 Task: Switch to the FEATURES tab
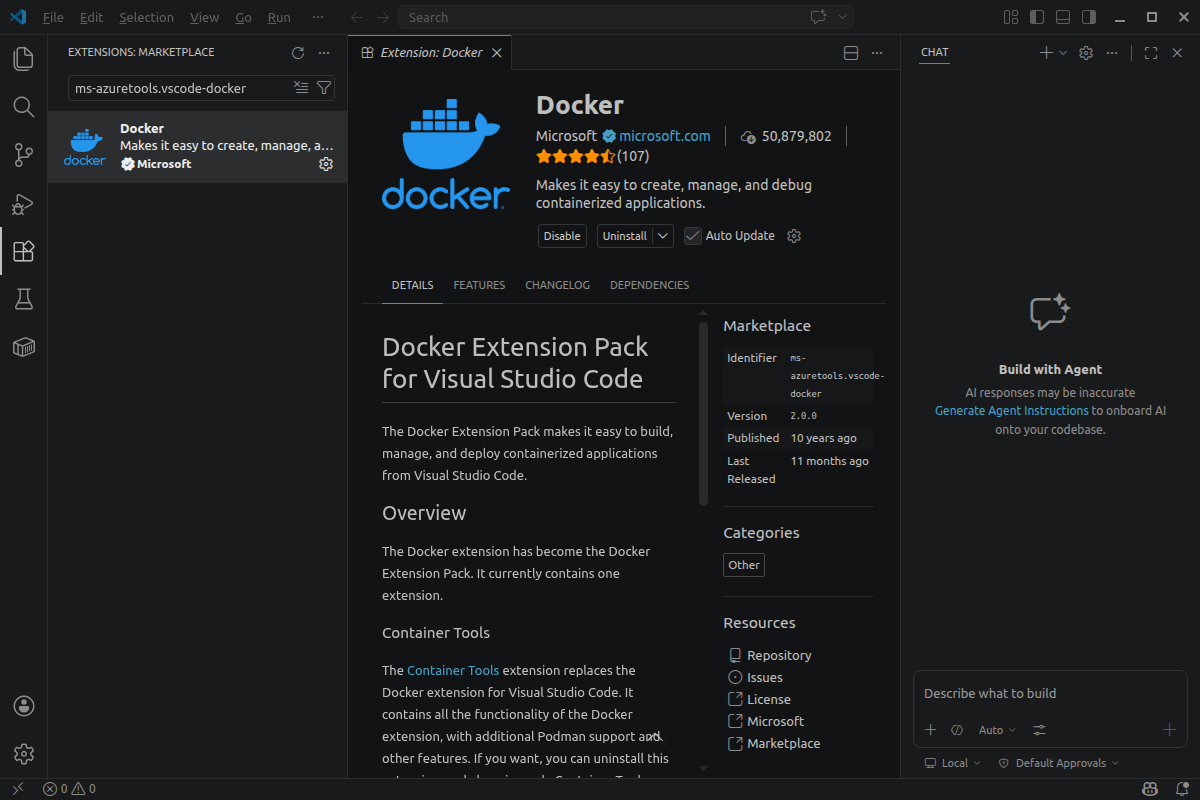tap(479, 285)
